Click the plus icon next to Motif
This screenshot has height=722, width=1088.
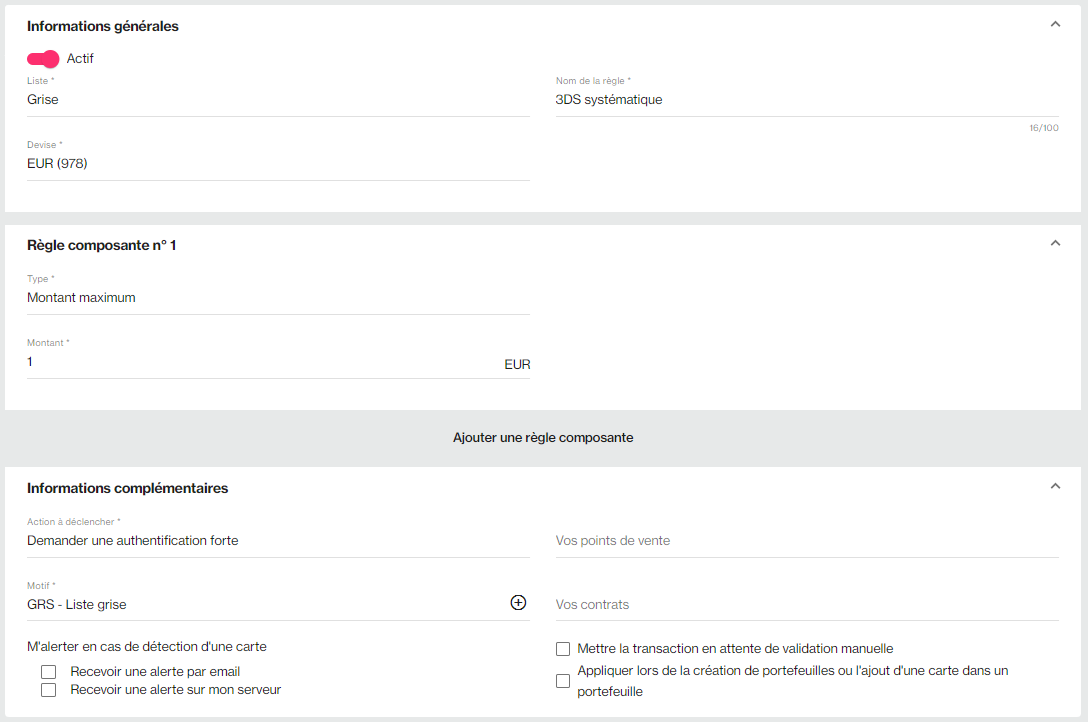[518, 602]
